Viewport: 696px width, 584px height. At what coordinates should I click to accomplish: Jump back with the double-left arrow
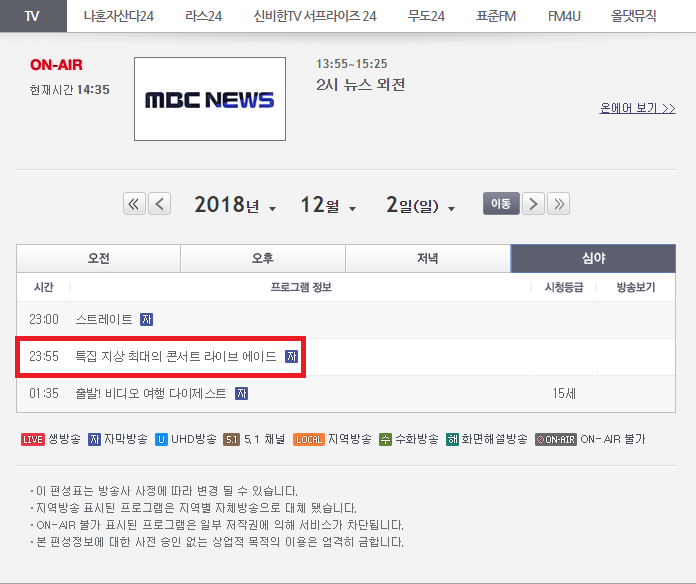pyautogui.click(x=135, y=204)
